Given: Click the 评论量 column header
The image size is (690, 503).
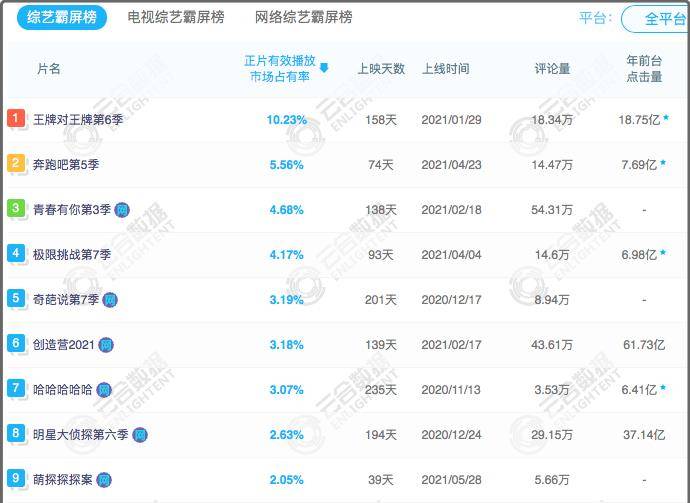Looking at the screenshot, I should pyautogui.click(x=552, y=69).
